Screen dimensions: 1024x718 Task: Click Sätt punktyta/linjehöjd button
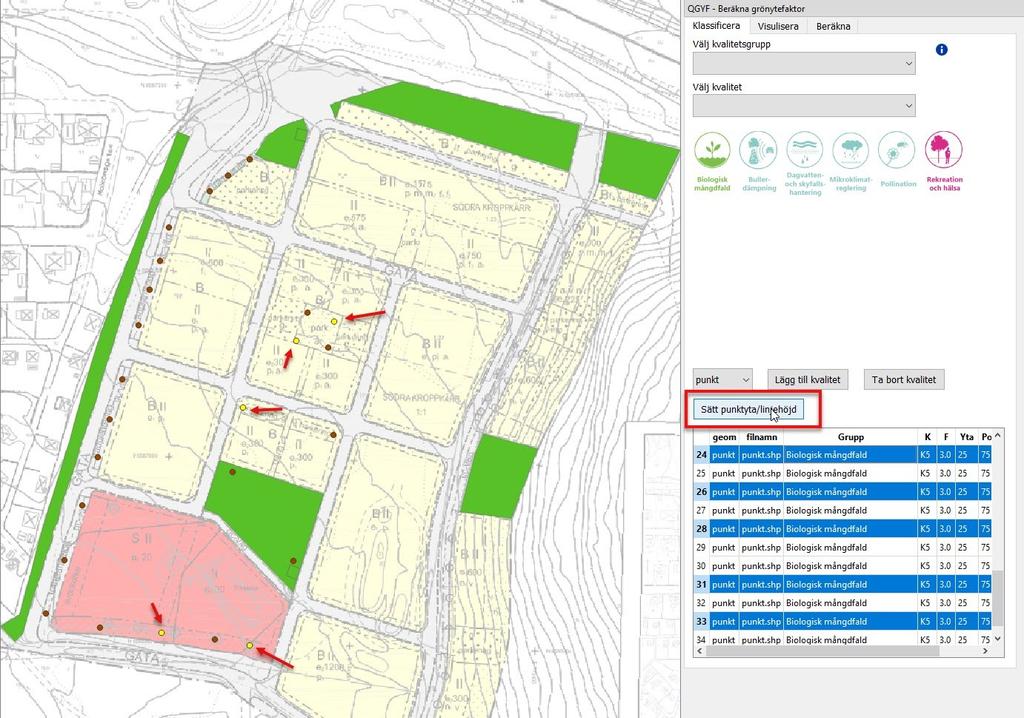748,410
